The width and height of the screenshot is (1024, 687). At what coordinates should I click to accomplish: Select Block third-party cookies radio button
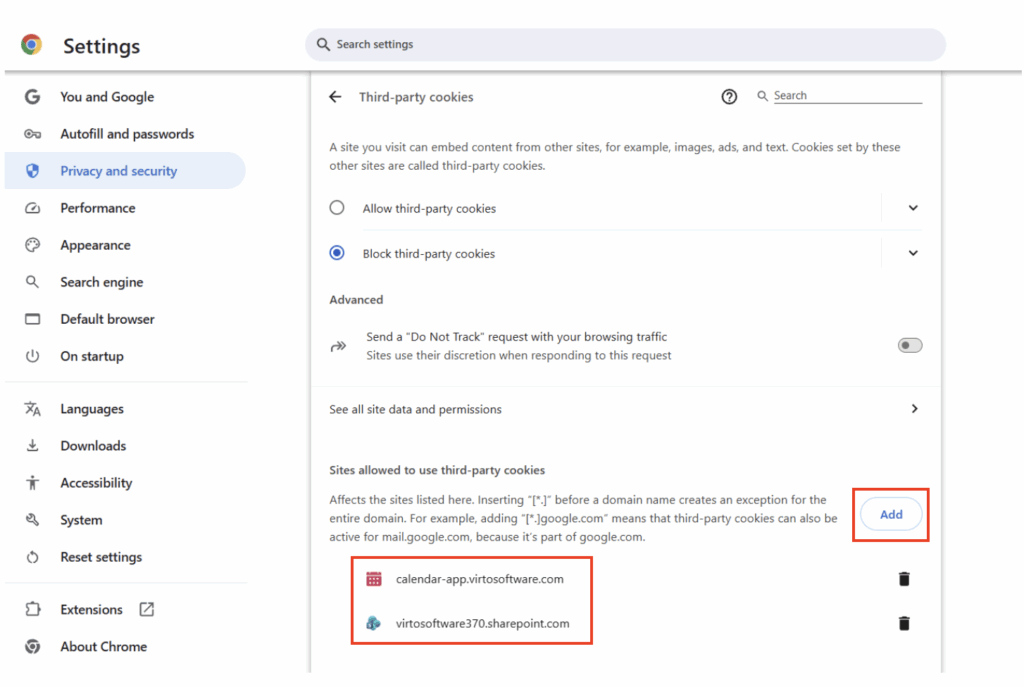pos(337,253)
